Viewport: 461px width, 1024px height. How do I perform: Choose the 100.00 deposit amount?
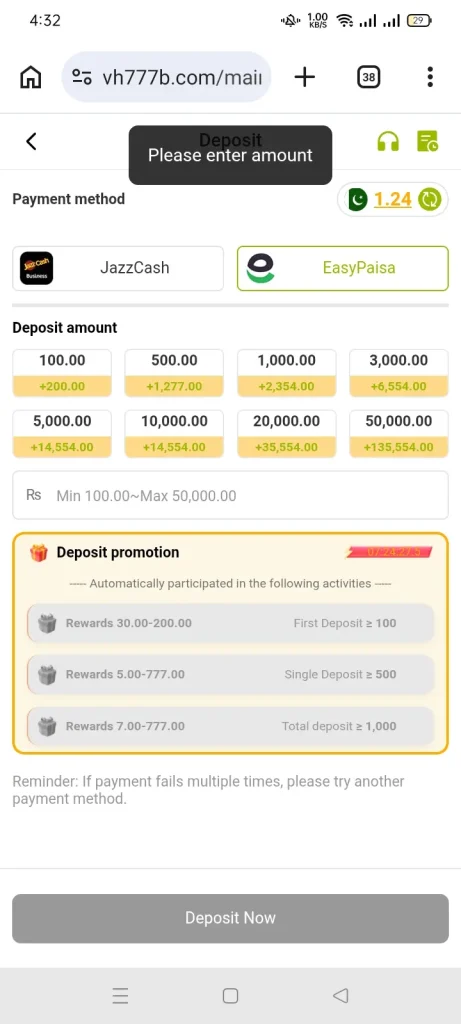[62, 373]
